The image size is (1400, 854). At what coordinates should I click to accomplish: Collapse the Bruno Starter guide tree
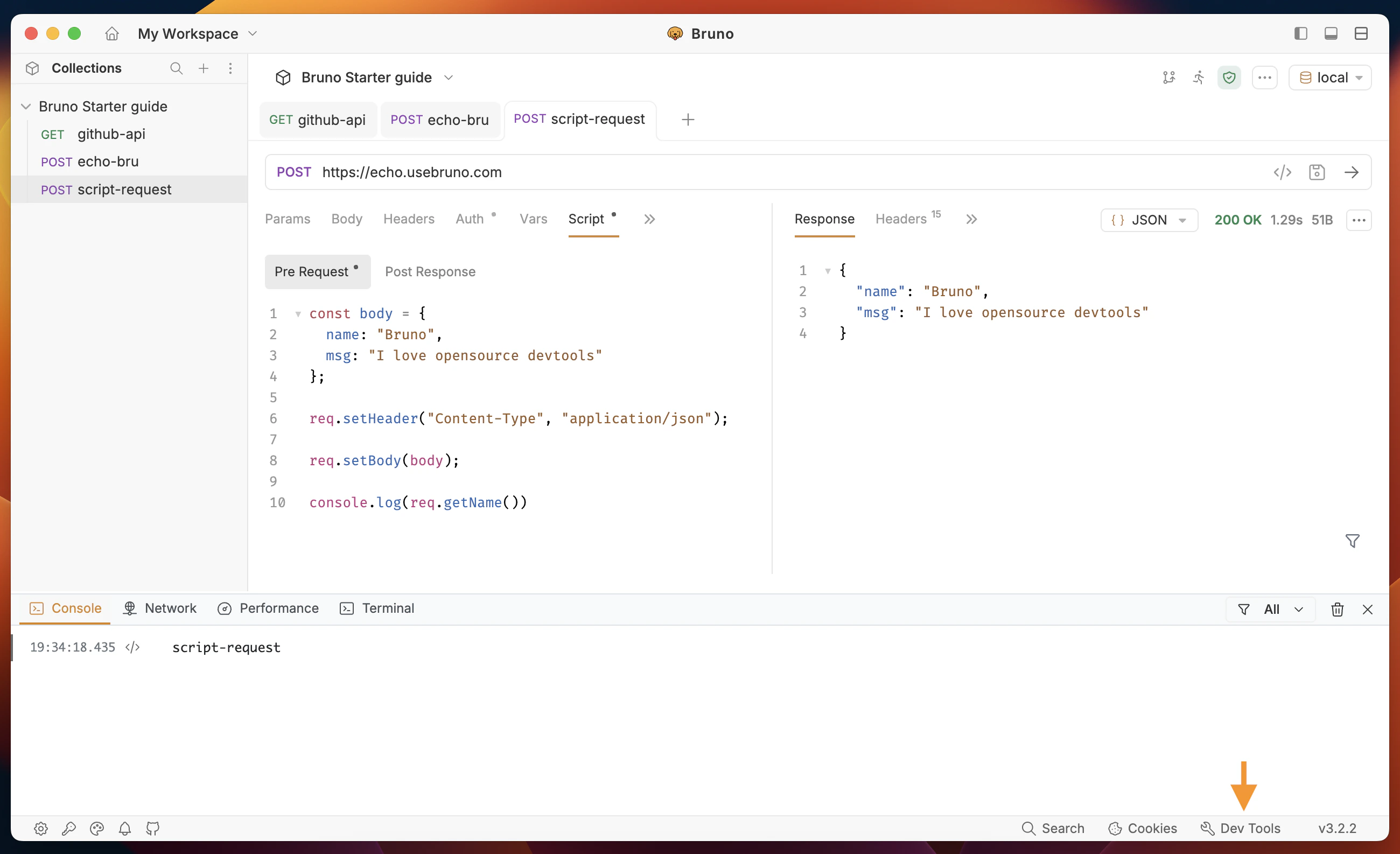pos(26,106)
